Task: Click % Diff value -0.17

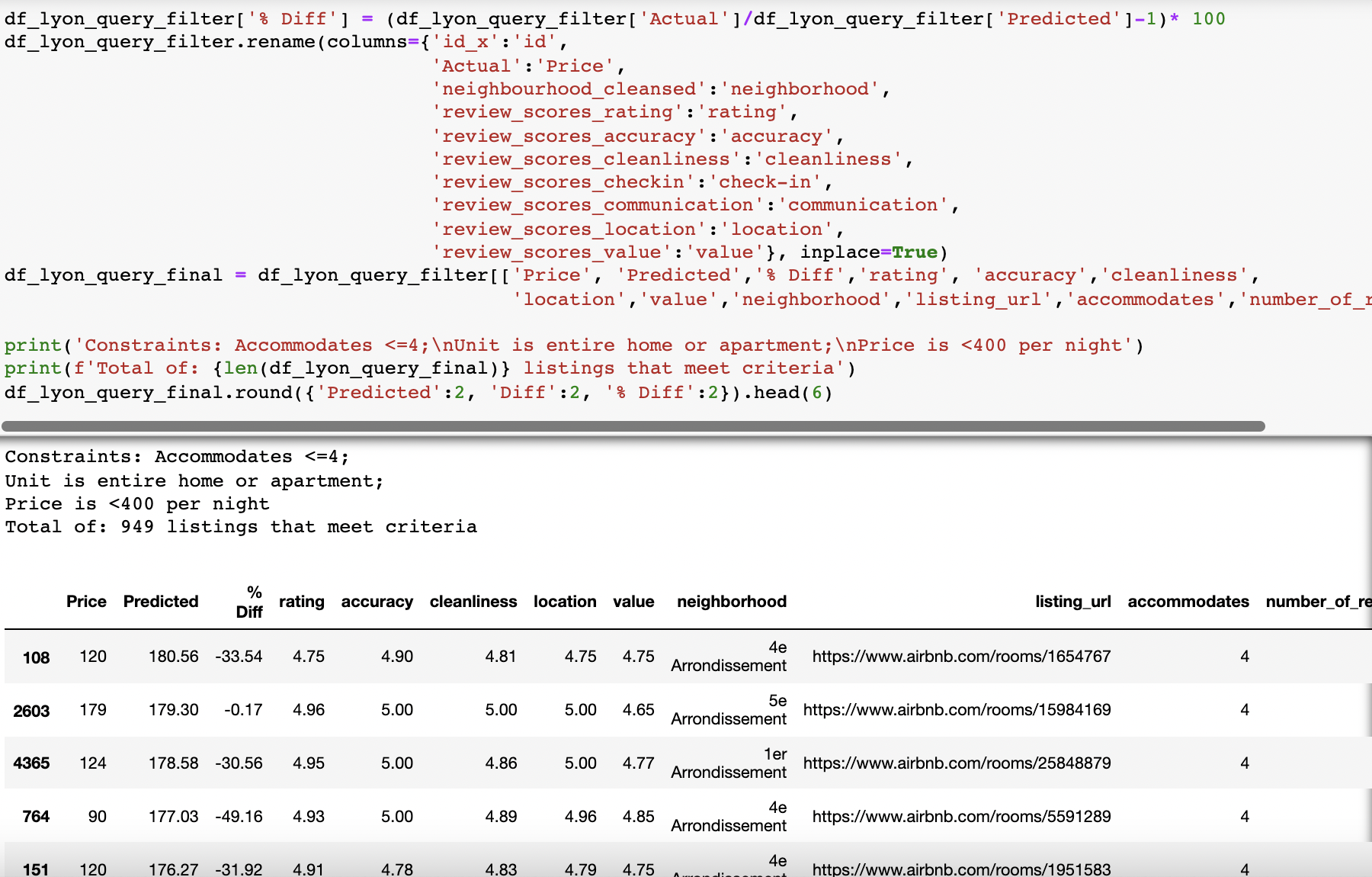Action: pos(243,710)
